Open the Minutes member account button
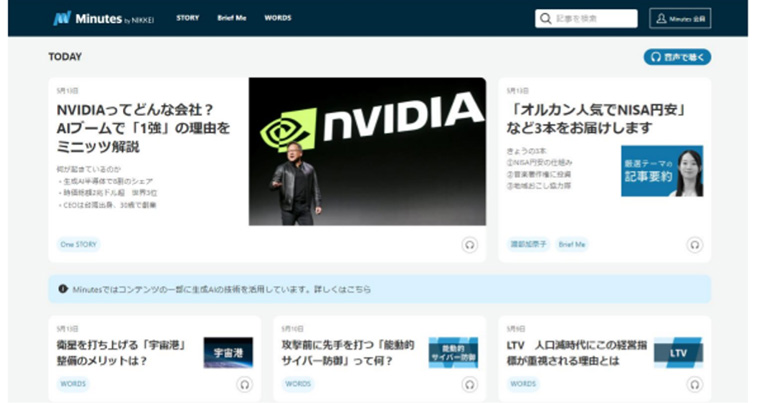The height and width of the screenshot is (403, 760). [x=680, y=18]
